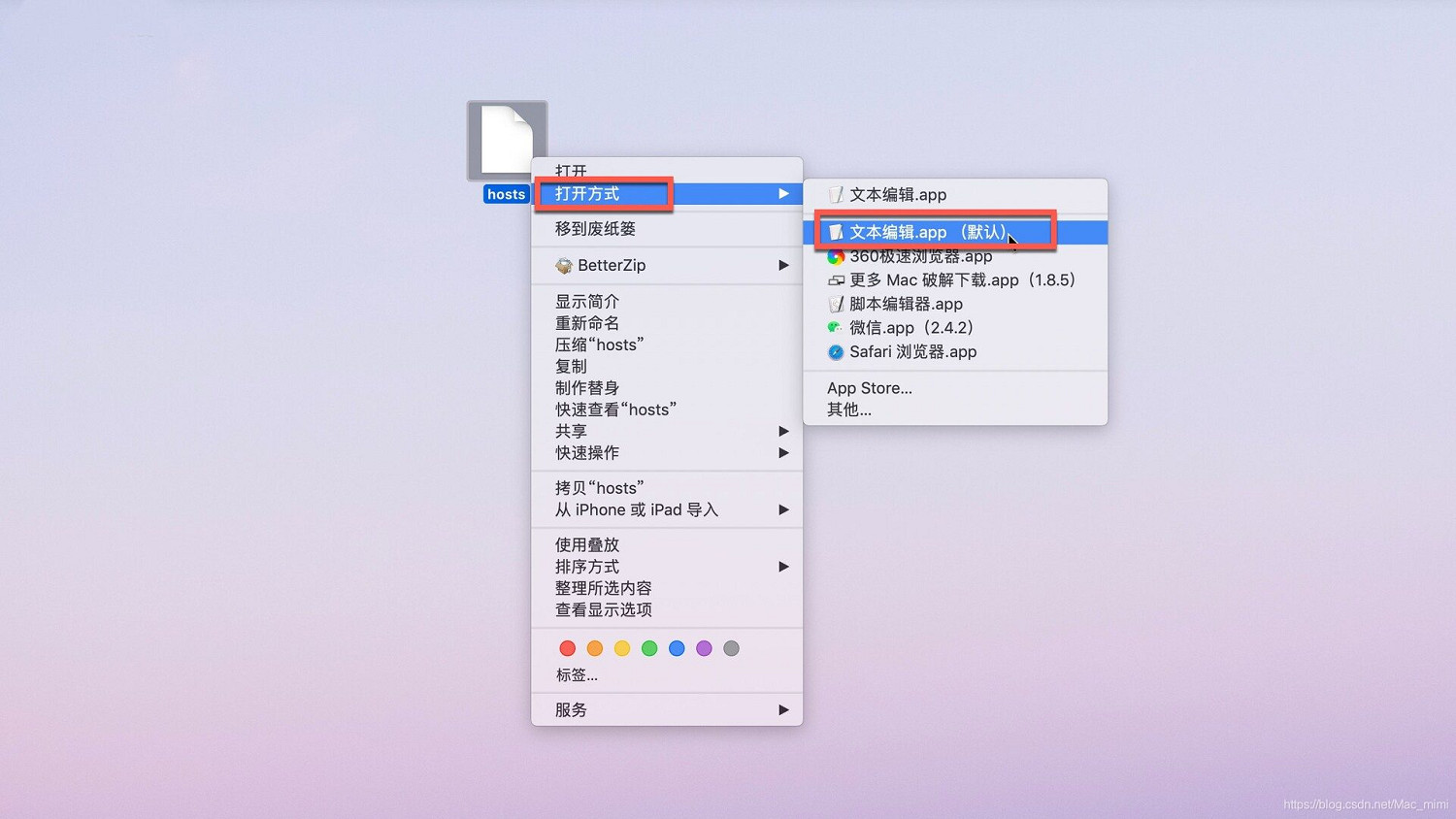Click the hosts file icon on desktop
The width and height of the screenshot is (1456, 819).
pyautogui.click(x=507, y=141)
